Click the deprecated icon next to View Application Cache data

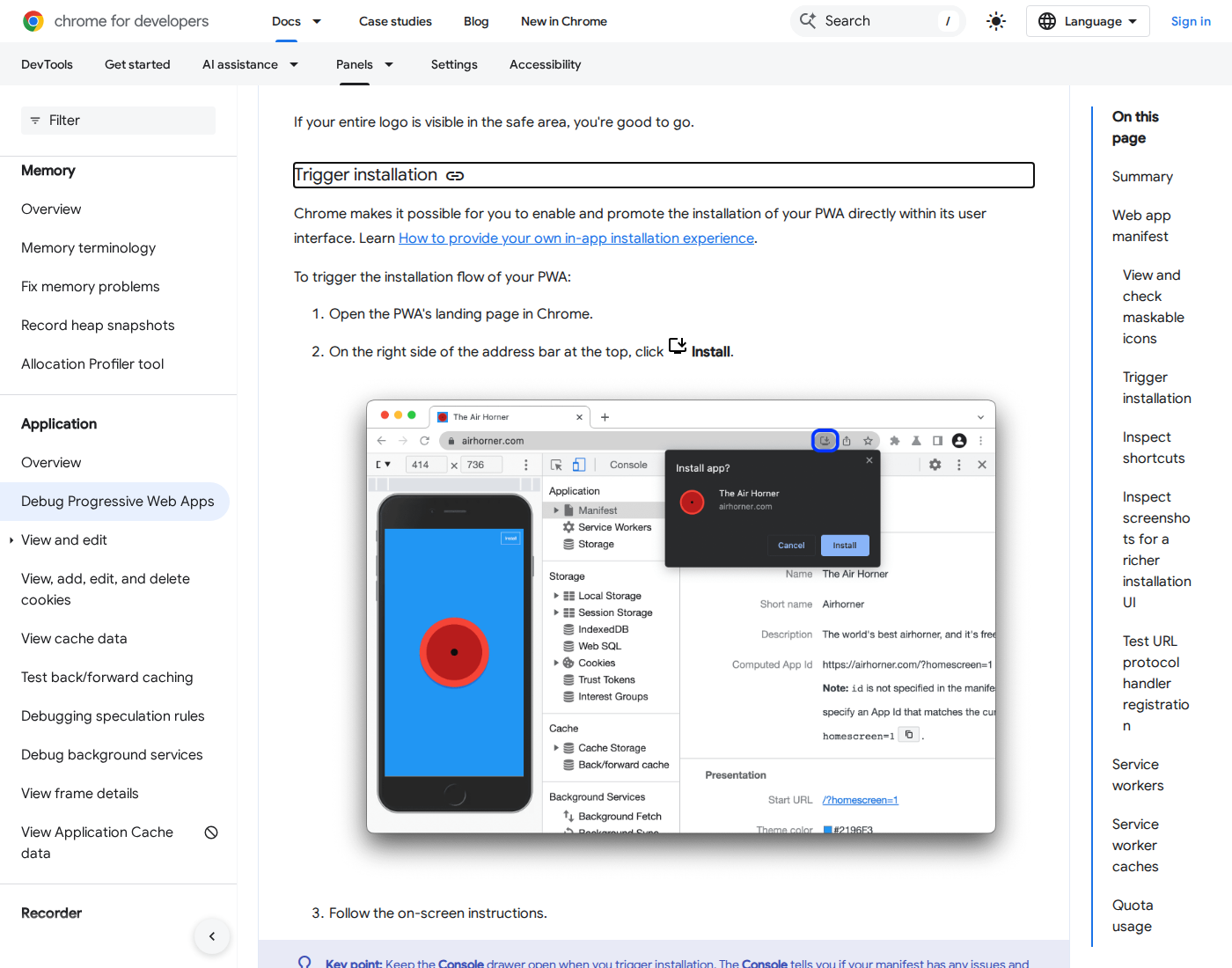(211, 832)
